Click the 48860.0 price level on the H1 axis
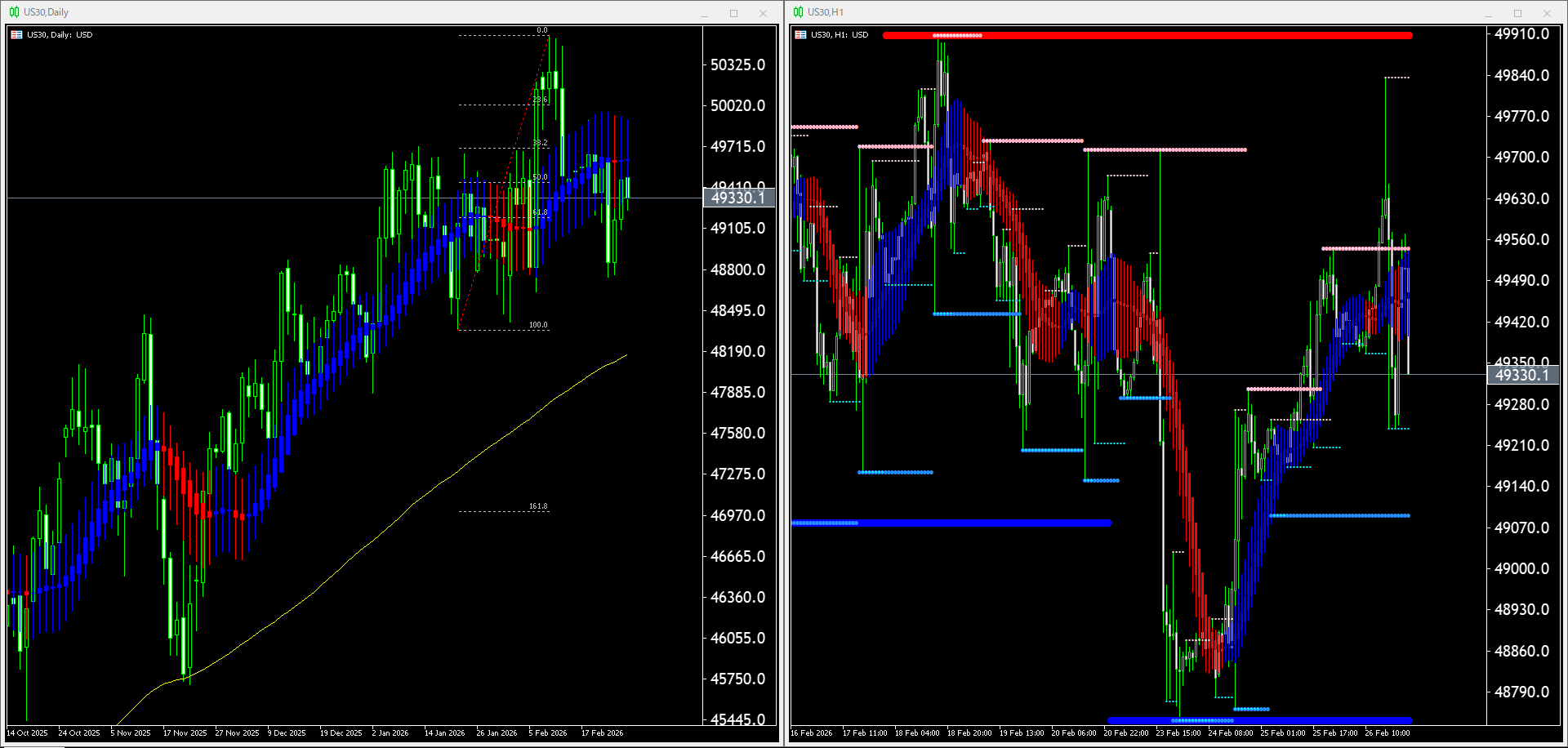 [x=1522, y=651]
